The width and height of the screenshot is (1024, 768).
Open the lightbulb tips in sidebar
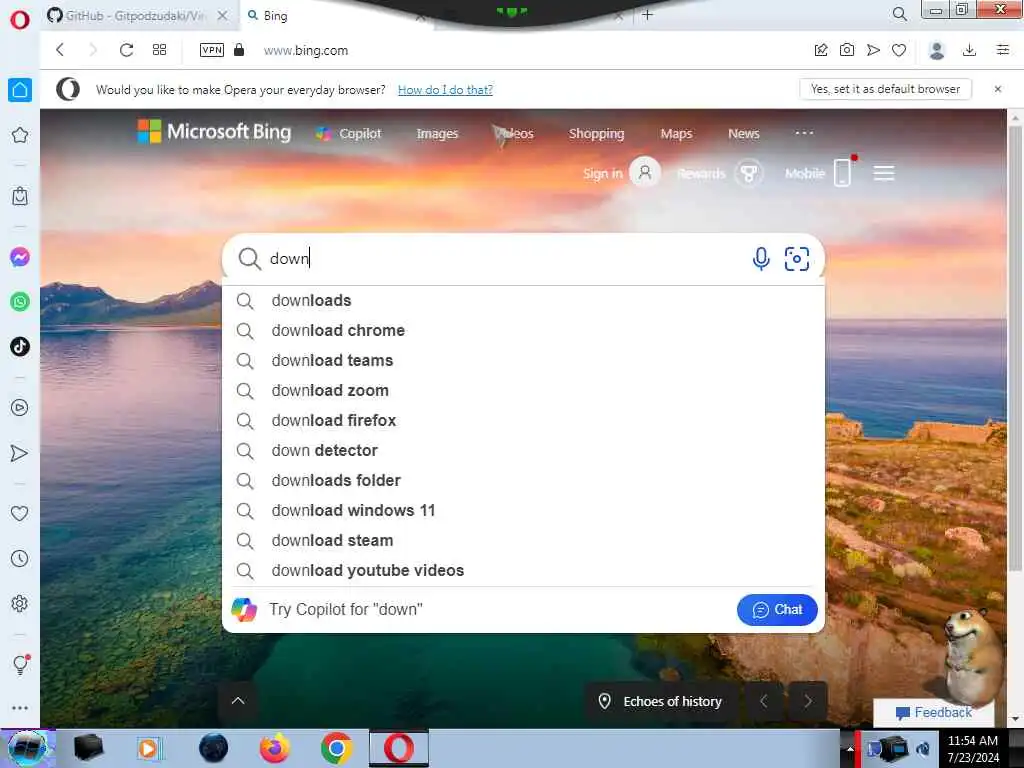click(x=20, y=664)
